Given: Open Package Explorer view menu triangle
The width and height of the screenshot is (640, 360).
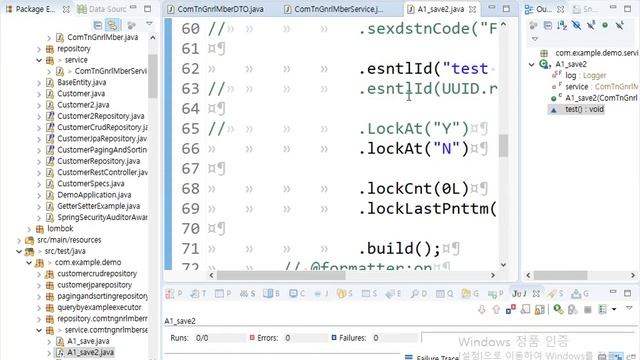Looking at the screenshot, I should tap(149, 24).
